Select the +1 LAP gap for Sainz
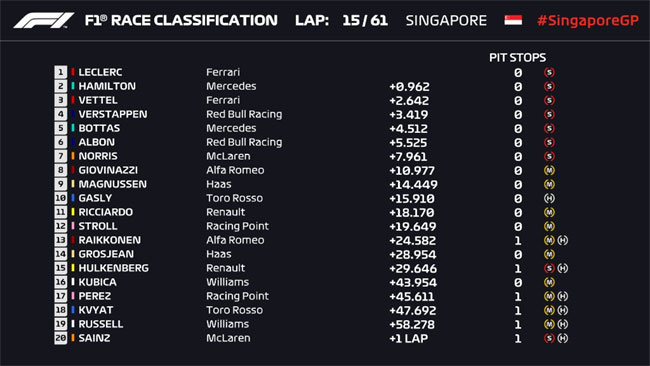 click(x=409, y=339)
